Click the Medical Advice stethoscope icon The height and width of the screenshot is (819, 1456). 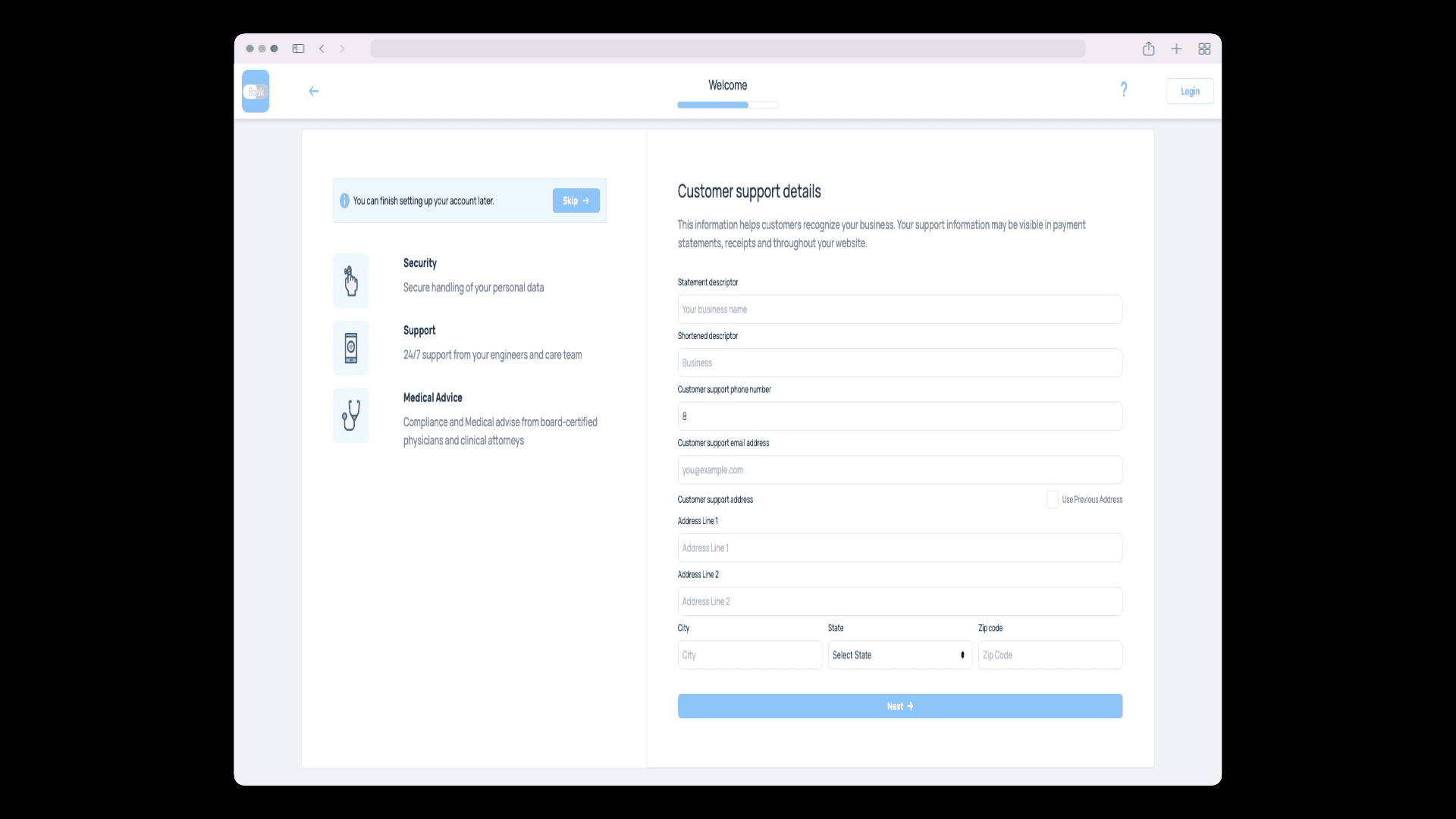tap(351, 416)
